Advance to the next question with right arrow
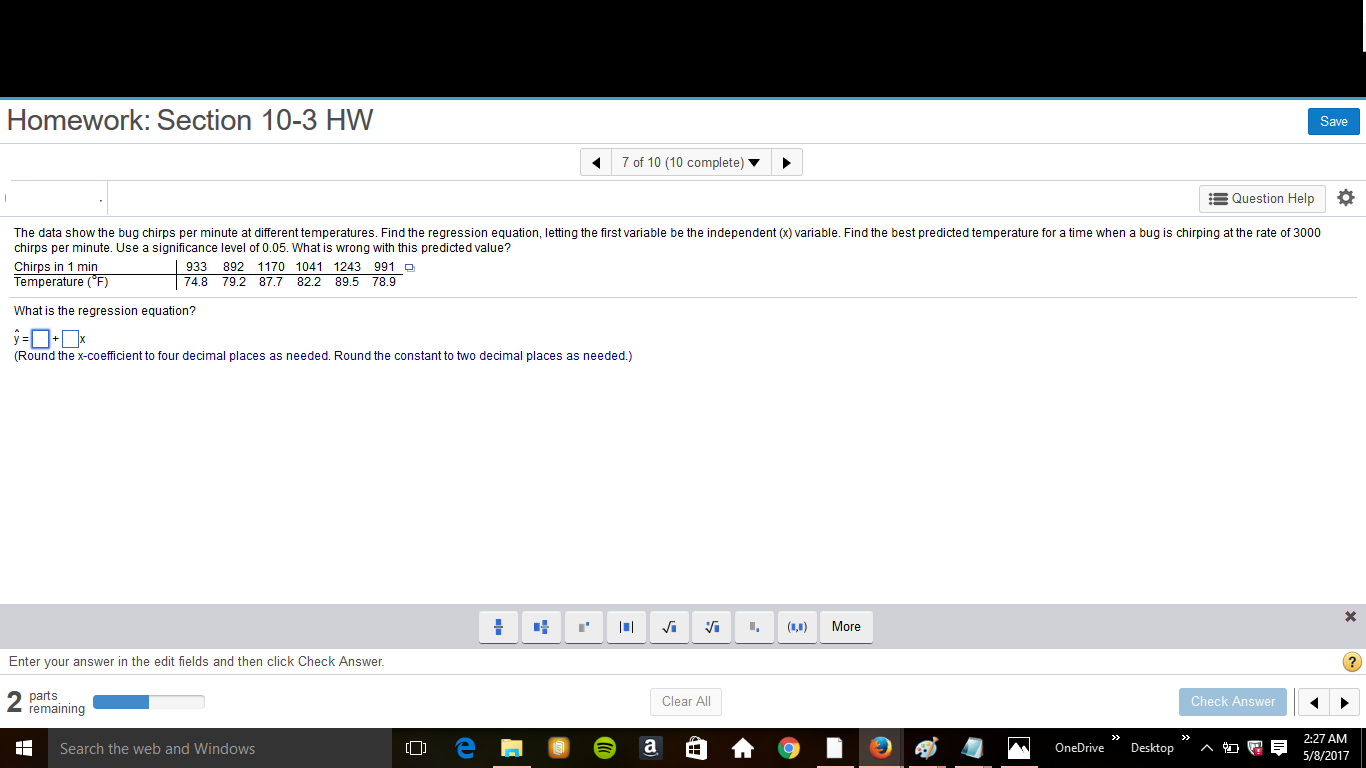Image resolution: width=1366 pixels, height=768 pixels. [787, 161]
